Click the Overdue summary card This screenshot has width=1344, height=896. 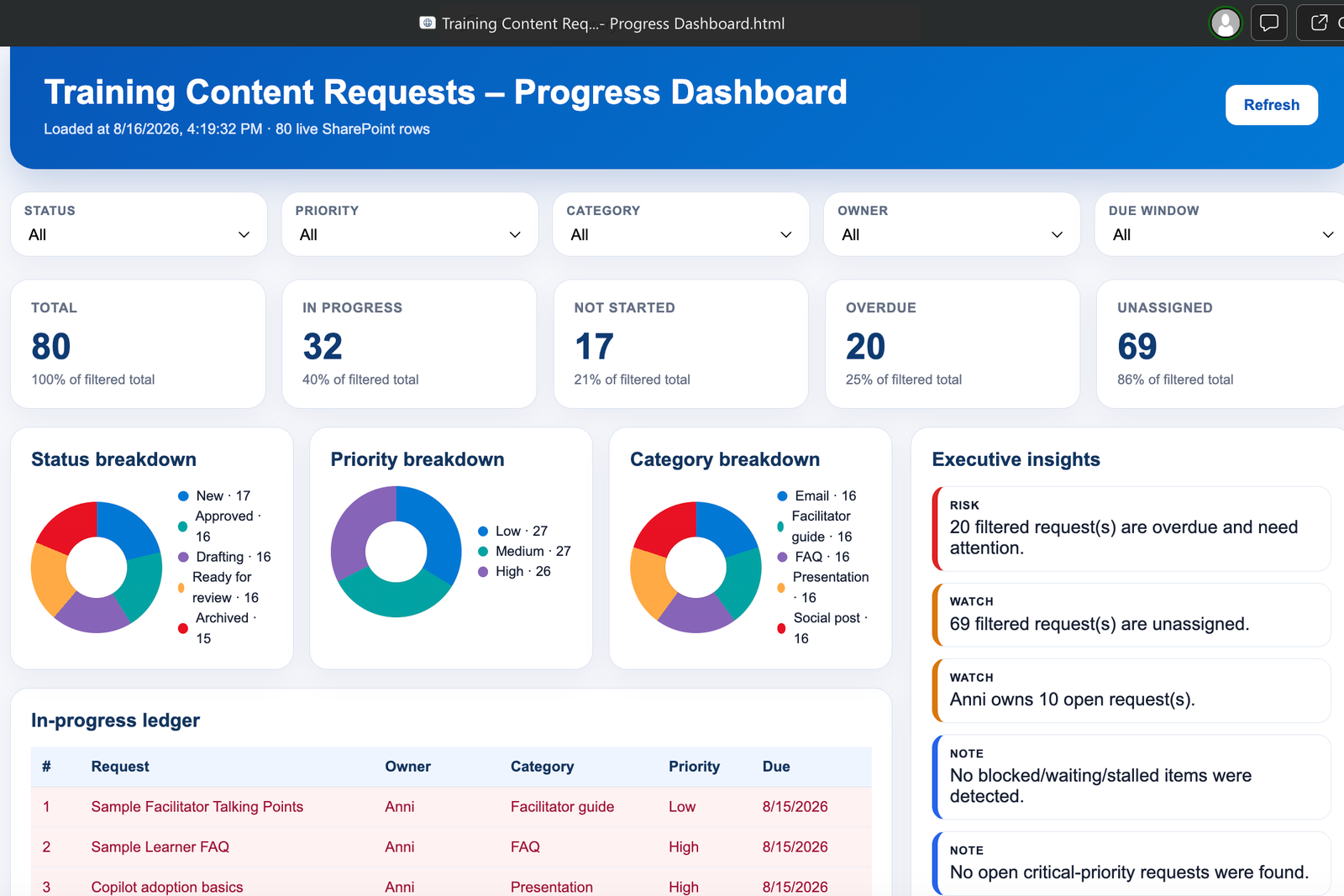[953, 344]
